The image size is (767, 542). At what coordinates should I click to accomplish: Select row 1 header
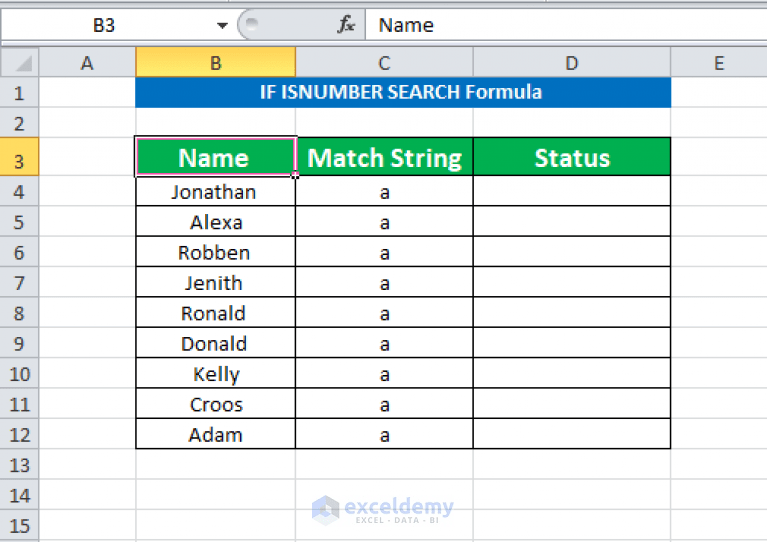click(x=19, y=92)
